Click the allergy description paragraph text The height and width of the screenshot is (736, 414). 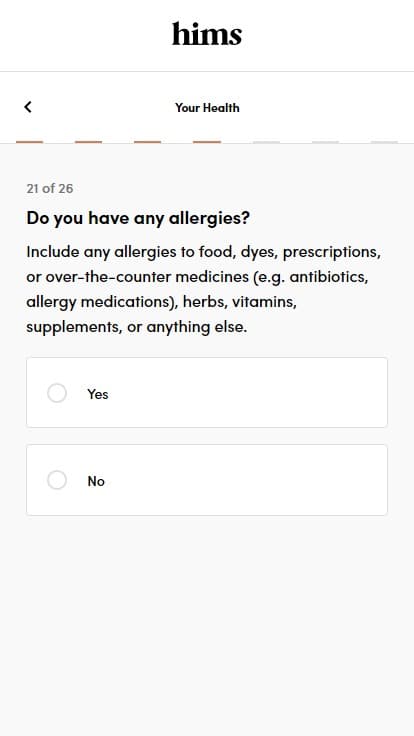click(204, 289)
